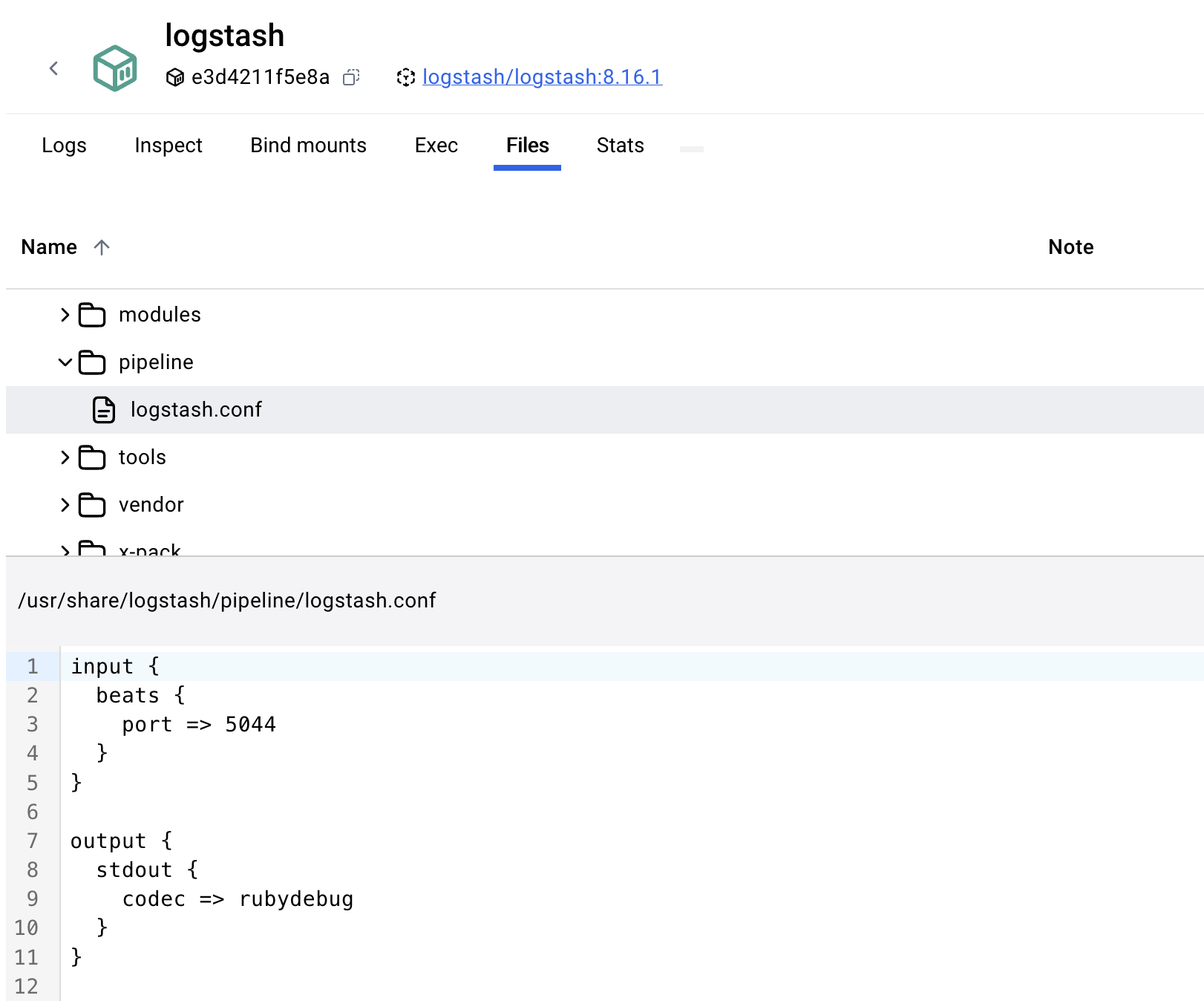Click line number 6 in the gutter

[32, 812]
